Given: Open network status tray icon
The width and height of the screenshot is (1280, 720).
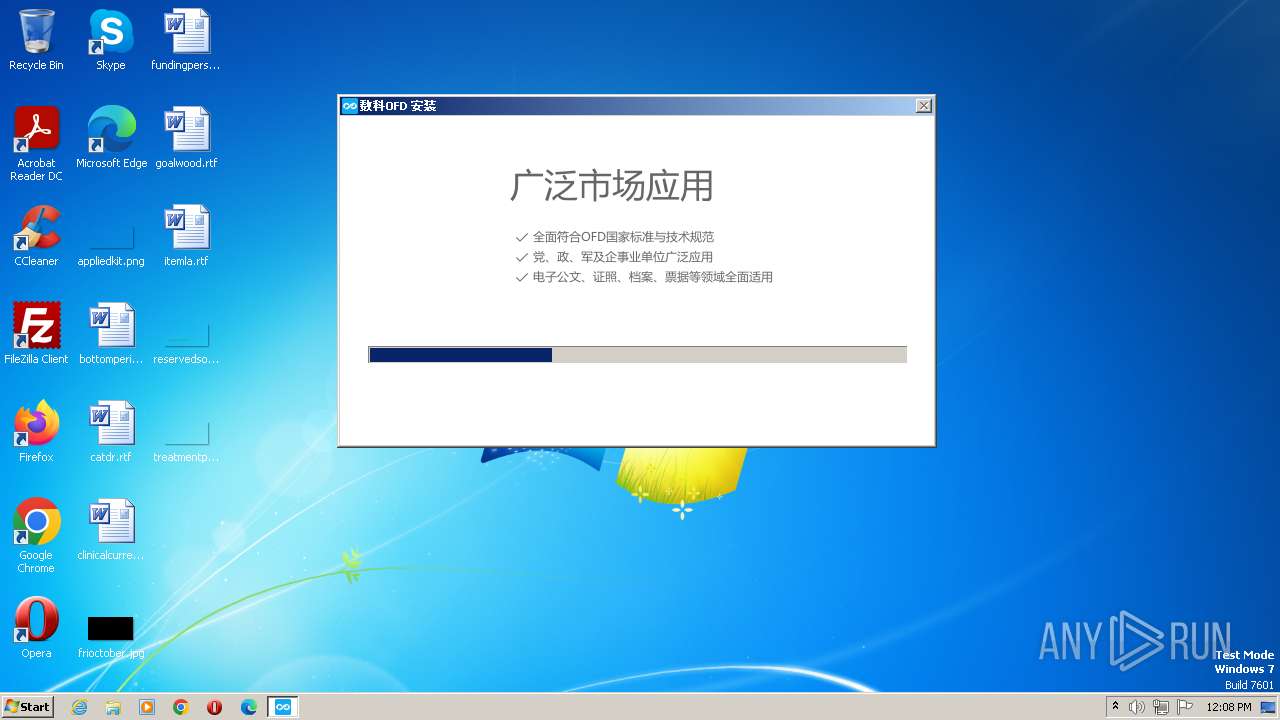Looking at the screenshot, I should (1161, 707).
